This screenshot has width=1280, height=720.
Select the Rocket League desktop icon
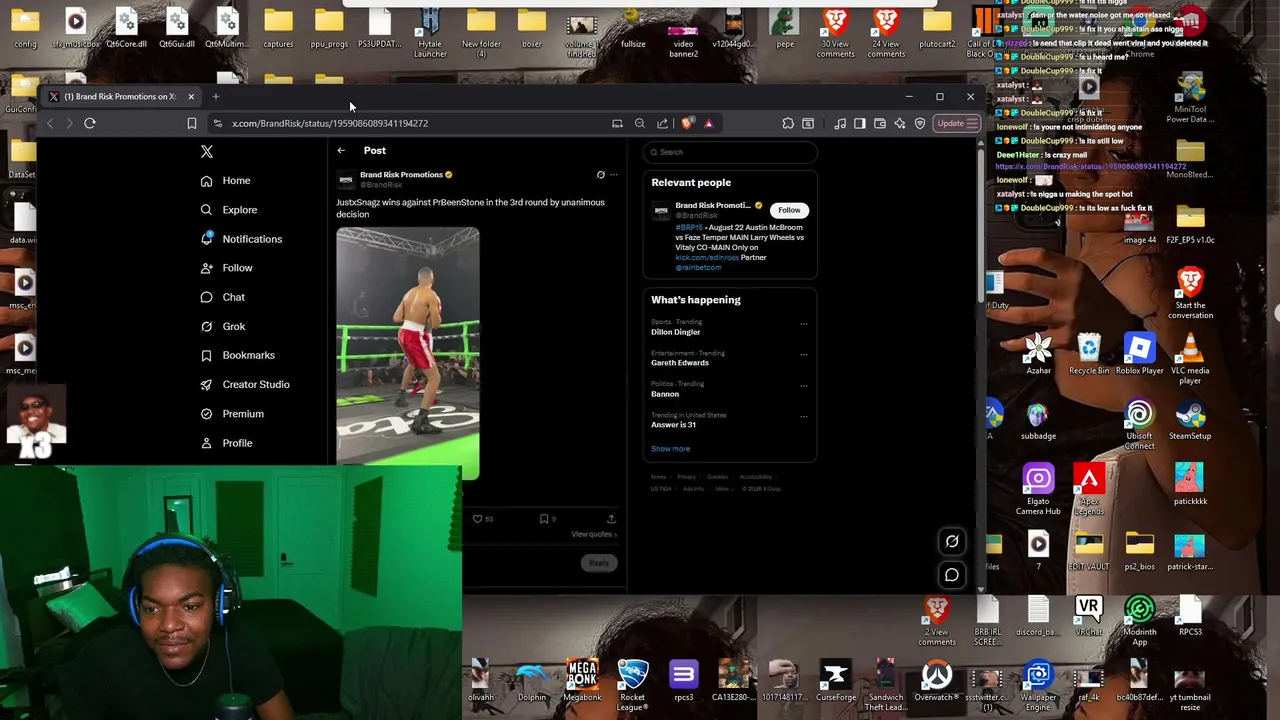point(633,685)
